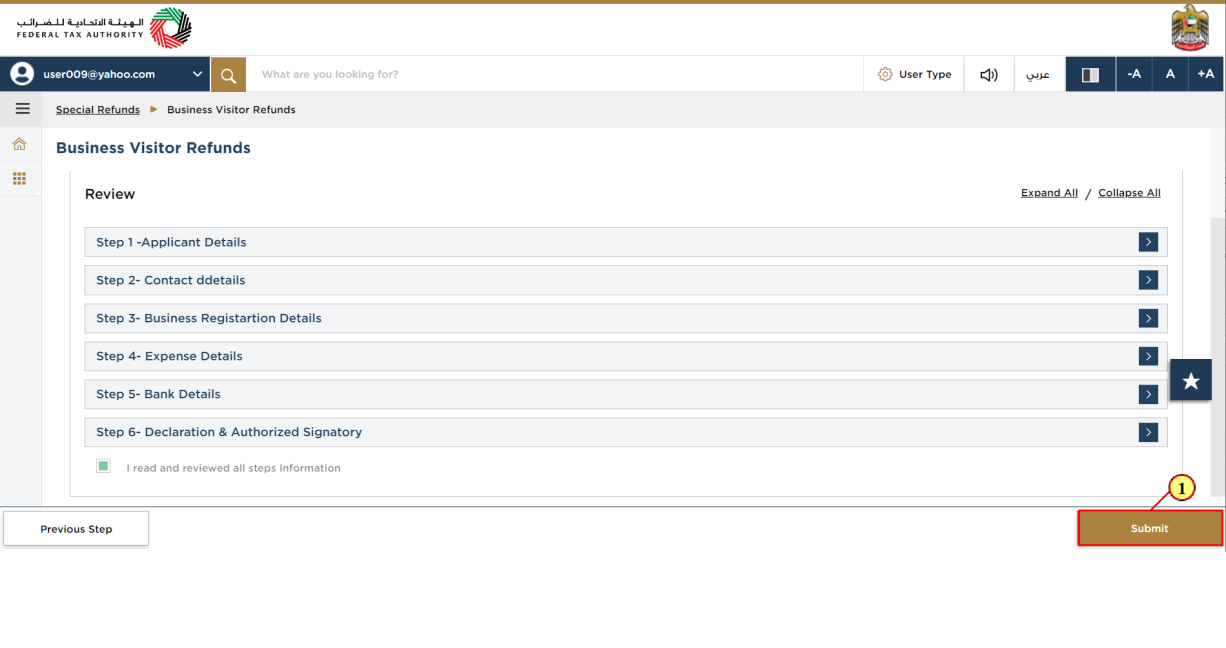Submit the refund application
The width and height of the screenshot is (1226, 648).
1150,528
